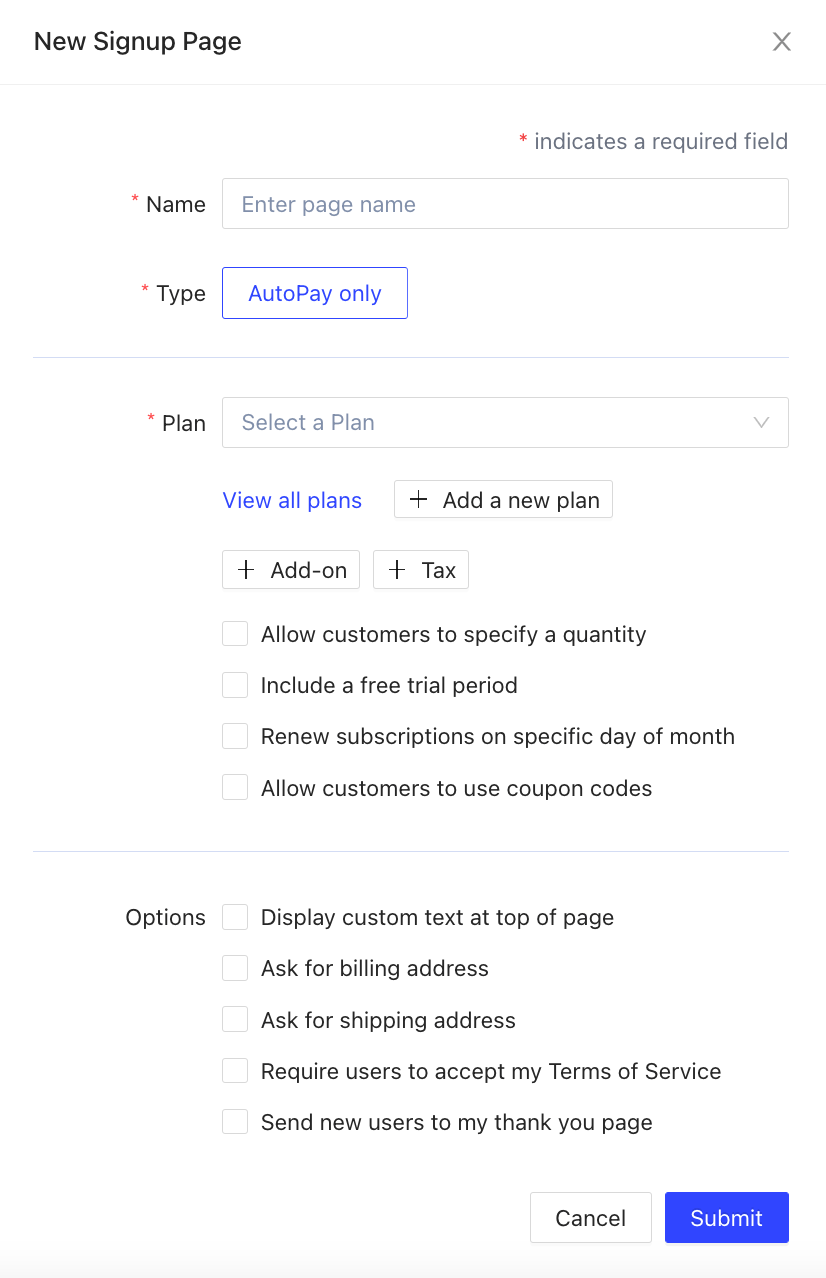
Task: Enable Allow customers to use coupon codes
Action: click(x=235, y=788)
